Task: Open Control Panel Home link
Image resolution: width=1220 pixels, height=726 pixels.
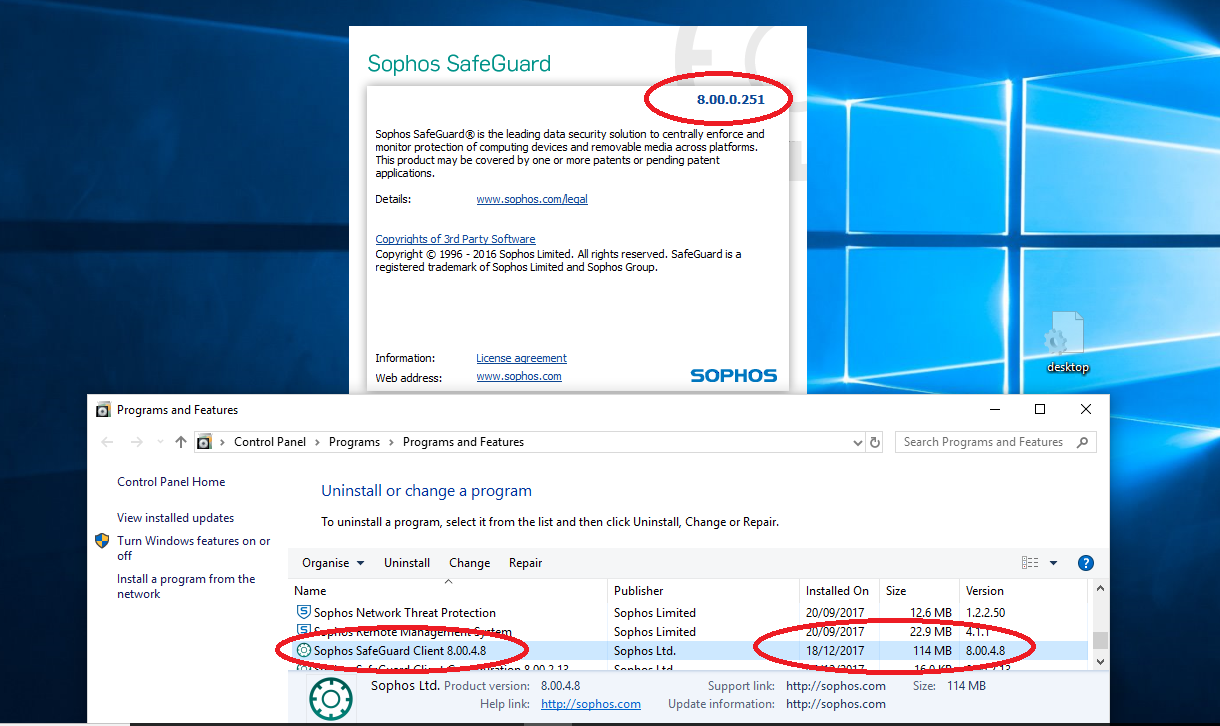Action: click(171, 482)
